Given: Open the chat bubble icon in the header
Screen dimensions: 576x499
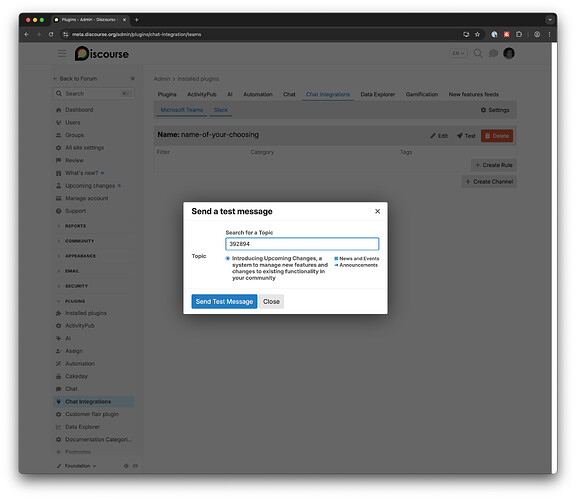Looking at the screenshot, I should [x=493, y=53].
